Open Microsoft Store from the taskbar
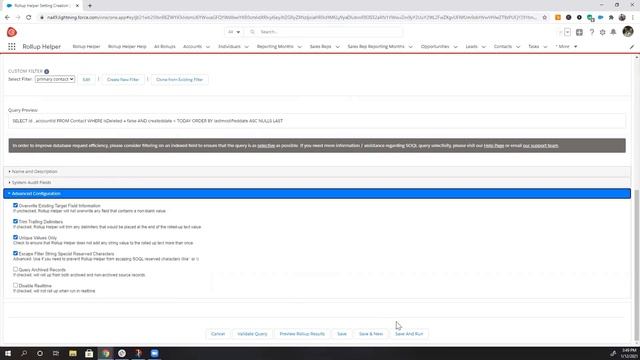Image resolution: width=640 pixels, height=360 pixels. 89,353
